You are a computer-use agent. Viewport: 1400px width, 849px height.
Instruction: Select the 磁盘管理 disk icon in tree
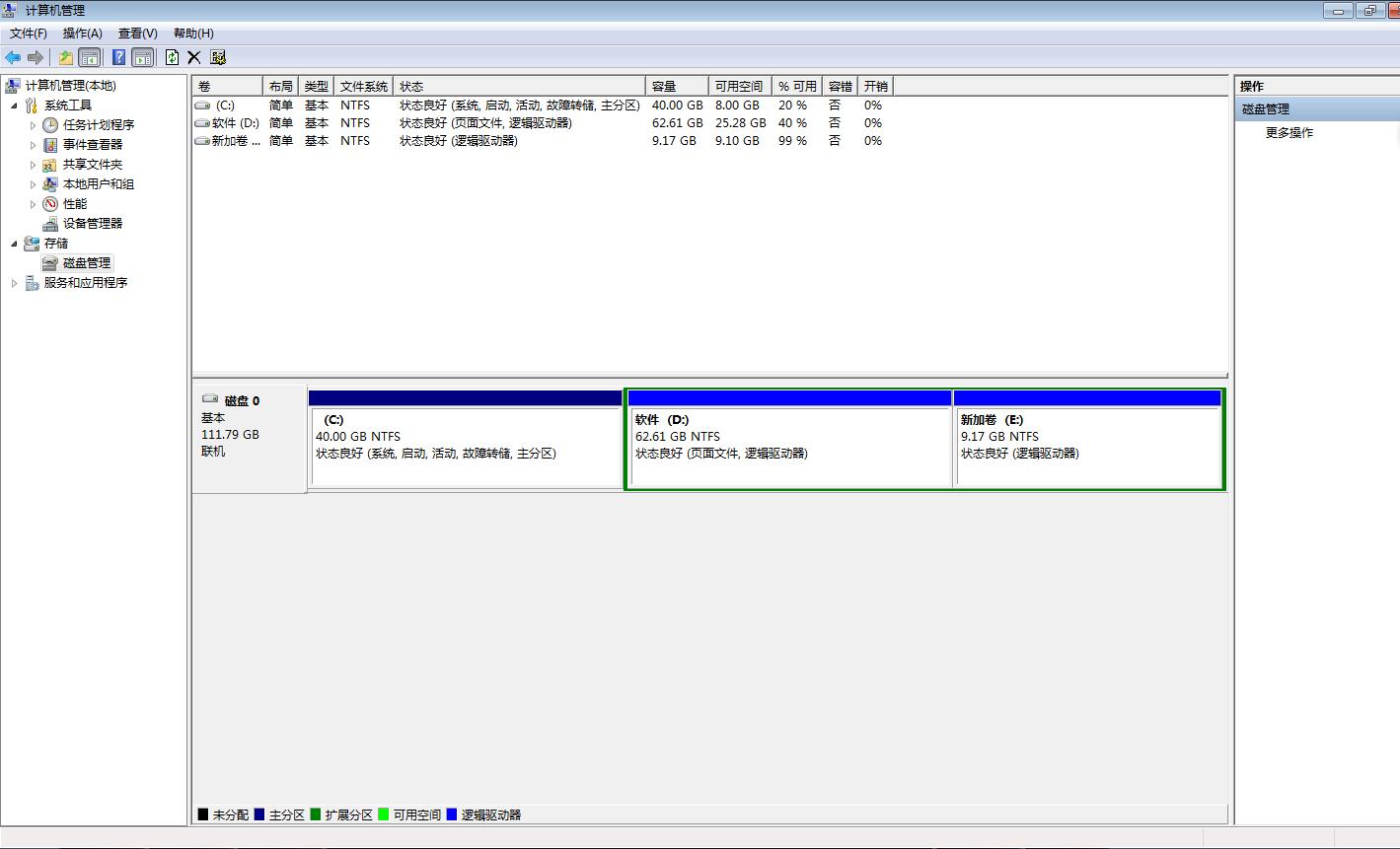click(x=50, y=263)
